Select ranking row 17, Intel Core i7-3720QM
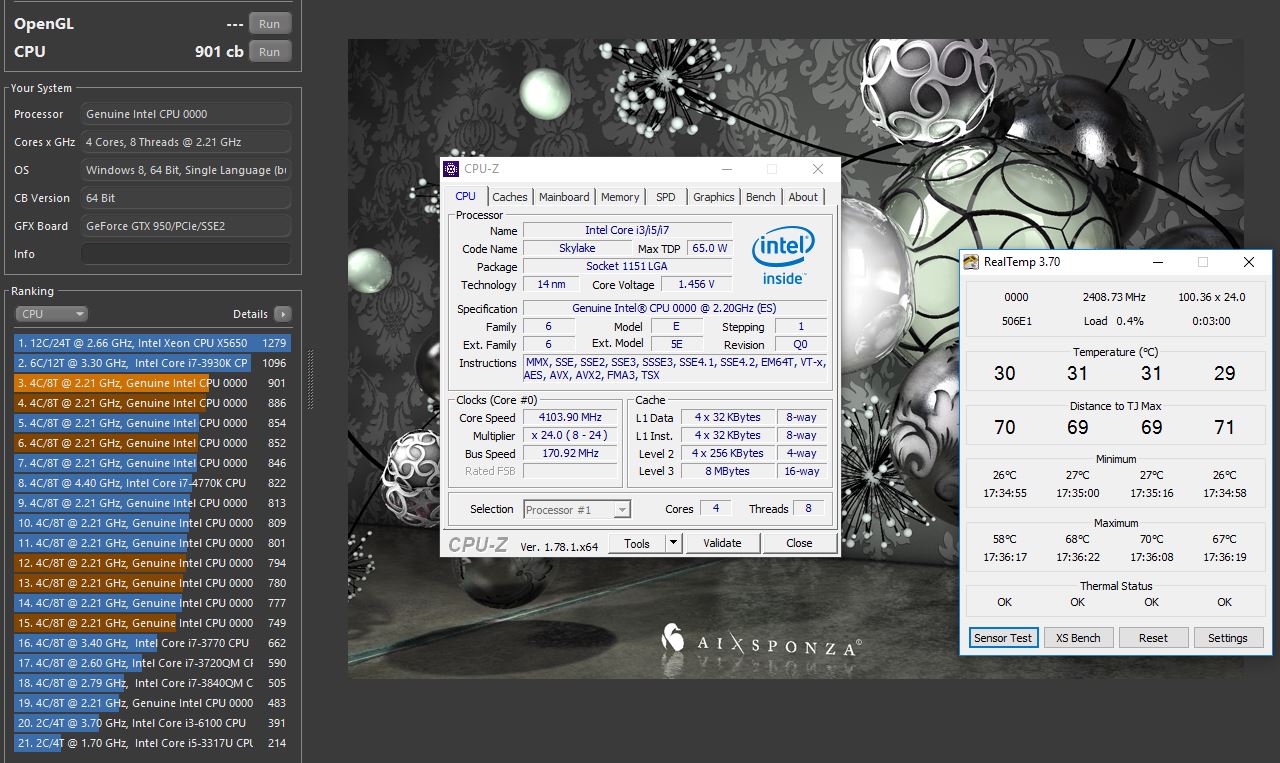 pos(152,663)
